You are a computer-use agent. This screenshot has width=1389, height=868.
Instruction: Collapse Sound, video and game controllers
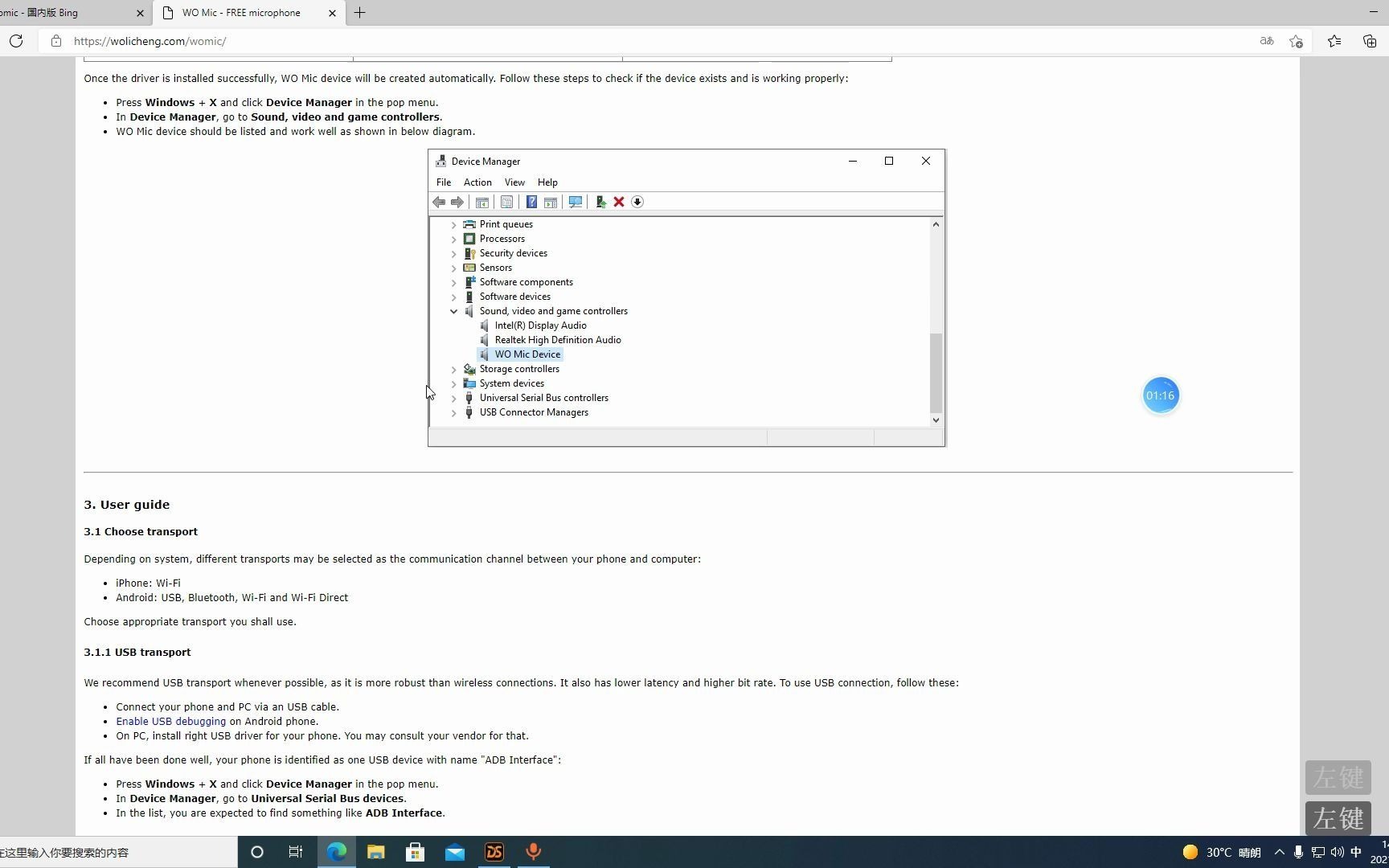tap(454, 312)
